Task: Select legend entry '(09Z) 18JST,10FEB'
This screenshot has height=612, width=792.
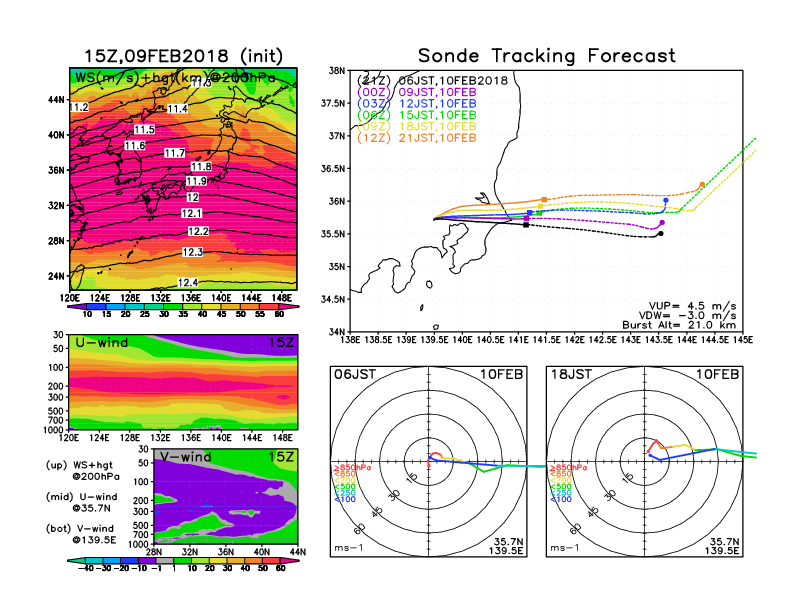Action: [417, 127]
